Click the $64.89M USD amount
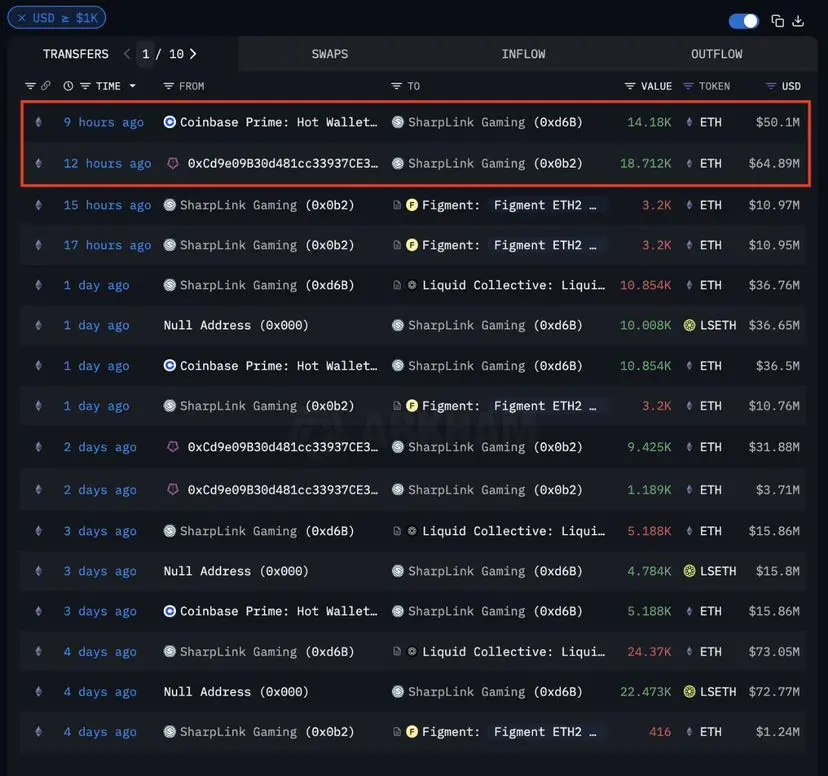828x776 pixels. click(774, 164)
